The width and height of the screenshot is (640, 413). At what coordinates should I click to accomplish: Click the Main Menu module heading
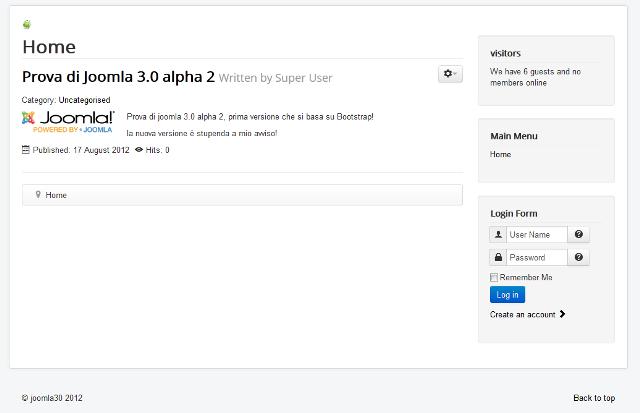pos(514,136)
